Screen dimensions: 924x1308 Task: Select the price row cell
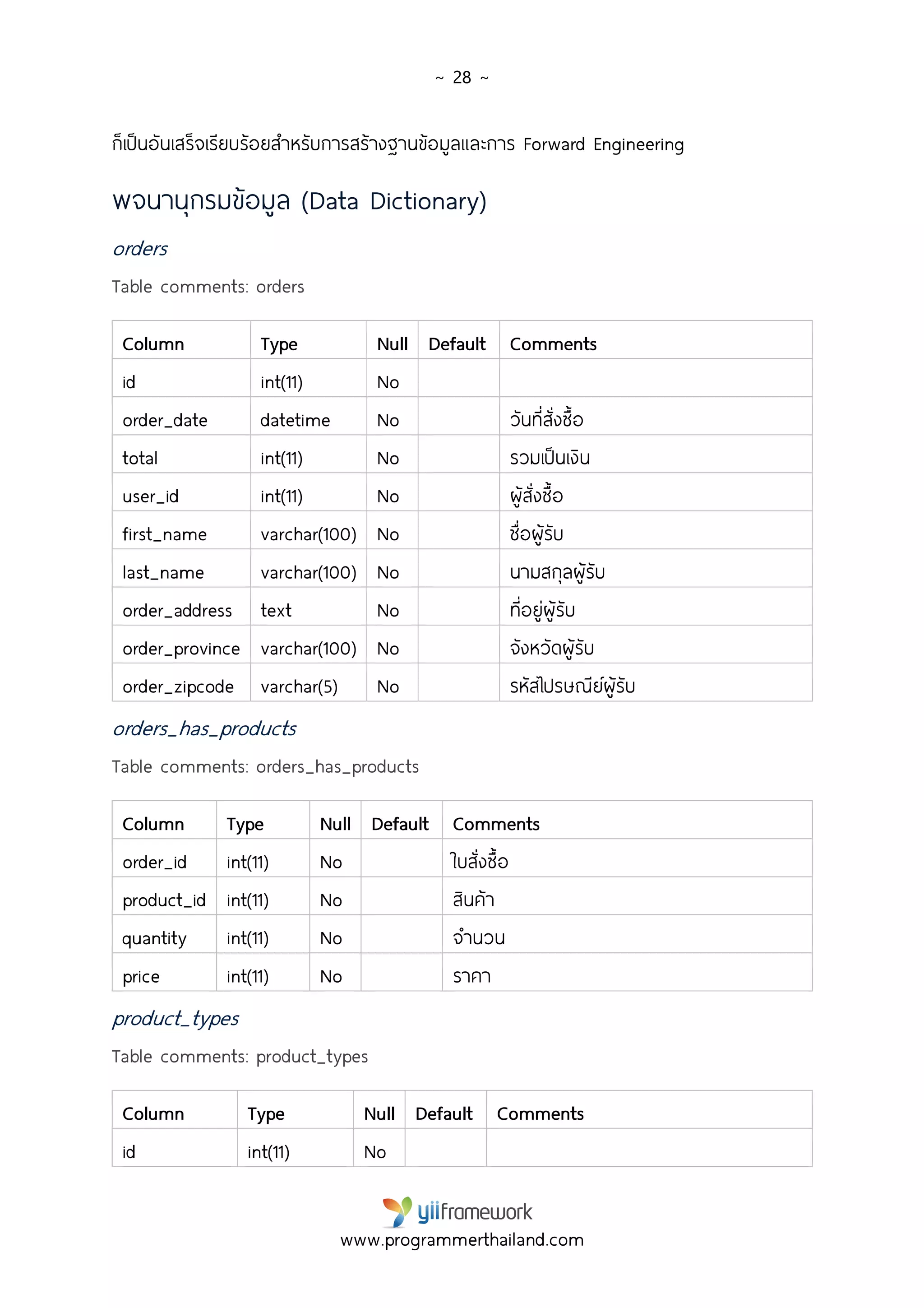click(x=165, y=973)
